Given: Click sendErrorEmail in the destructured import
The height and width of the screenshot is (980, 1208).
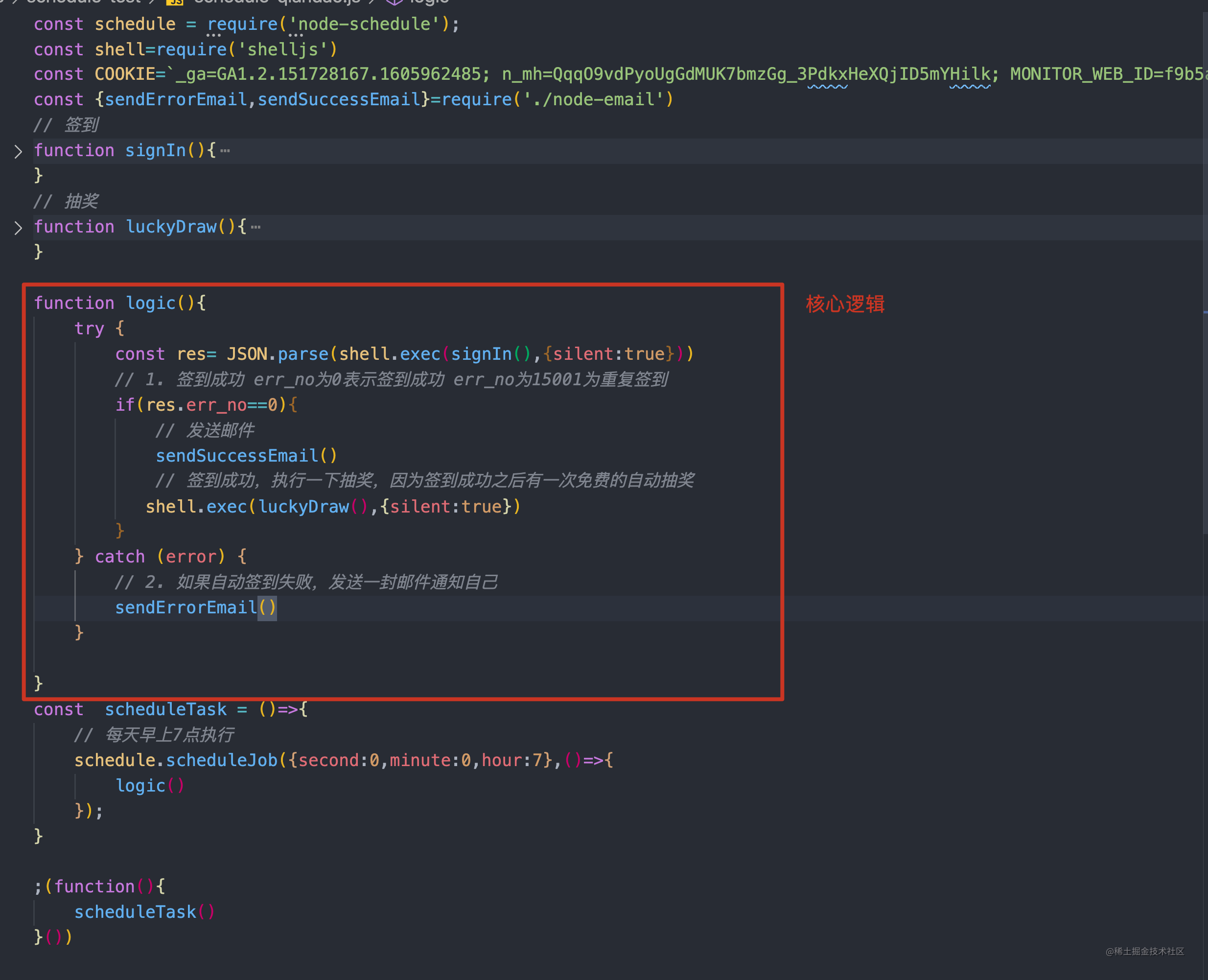Looking at the screenshot, I should (176, 99).
